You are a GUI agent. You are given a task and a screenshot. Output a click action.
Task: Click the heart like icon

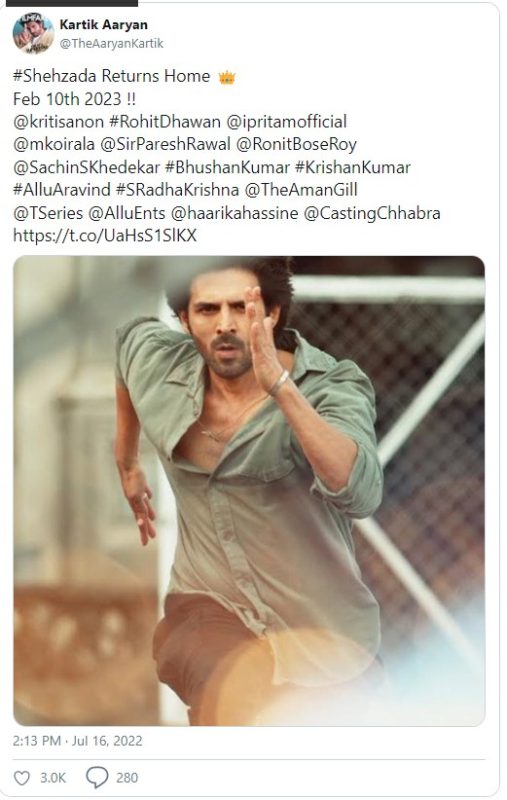(21, 778)
